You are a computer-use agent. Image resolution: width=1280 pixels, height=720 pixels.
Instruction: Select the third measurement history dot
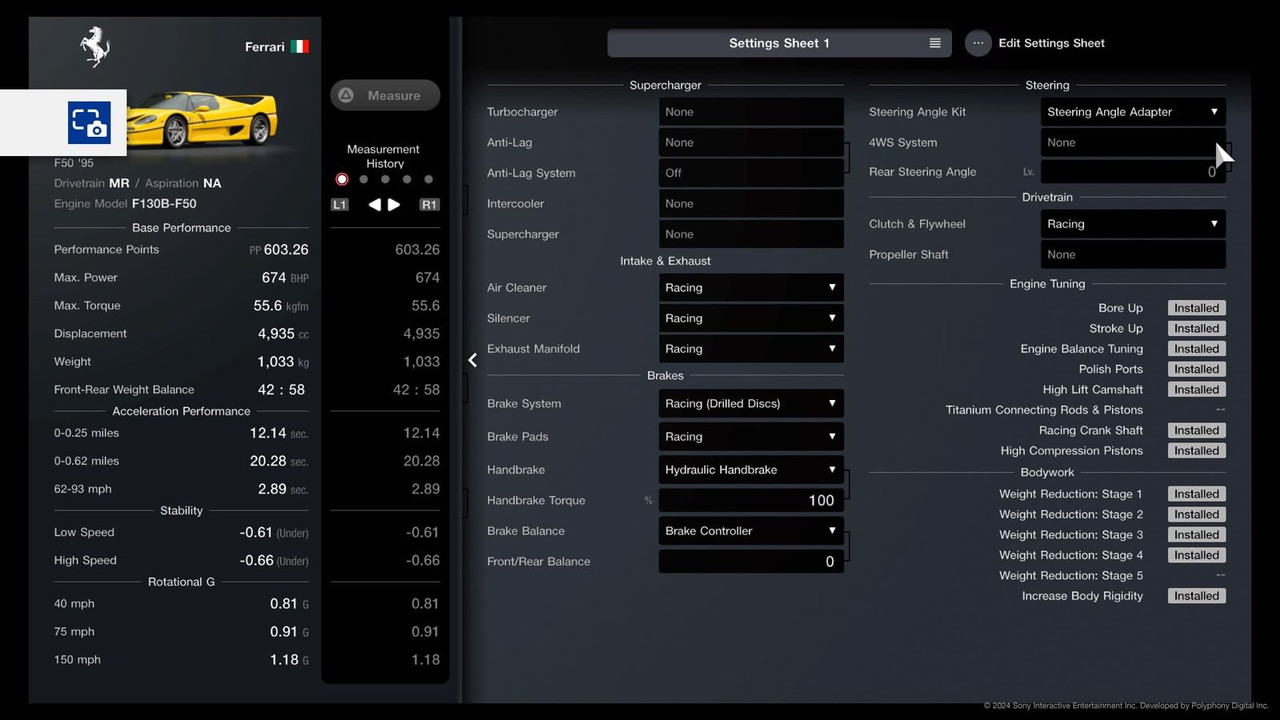click(x=385, y=180)
